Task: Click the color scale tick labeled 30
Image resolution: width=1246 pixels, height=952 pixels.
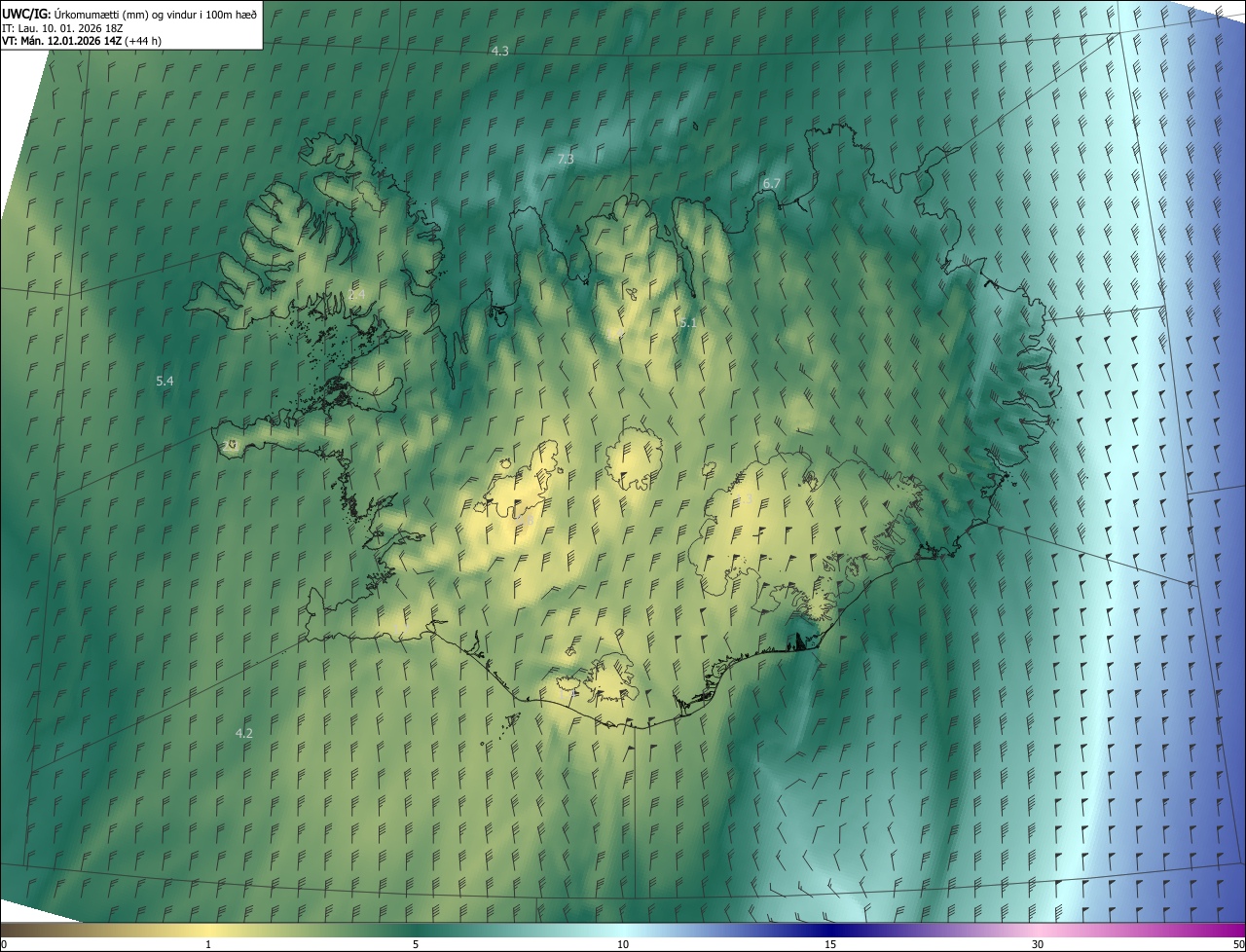Action: tap(1038, 944)
